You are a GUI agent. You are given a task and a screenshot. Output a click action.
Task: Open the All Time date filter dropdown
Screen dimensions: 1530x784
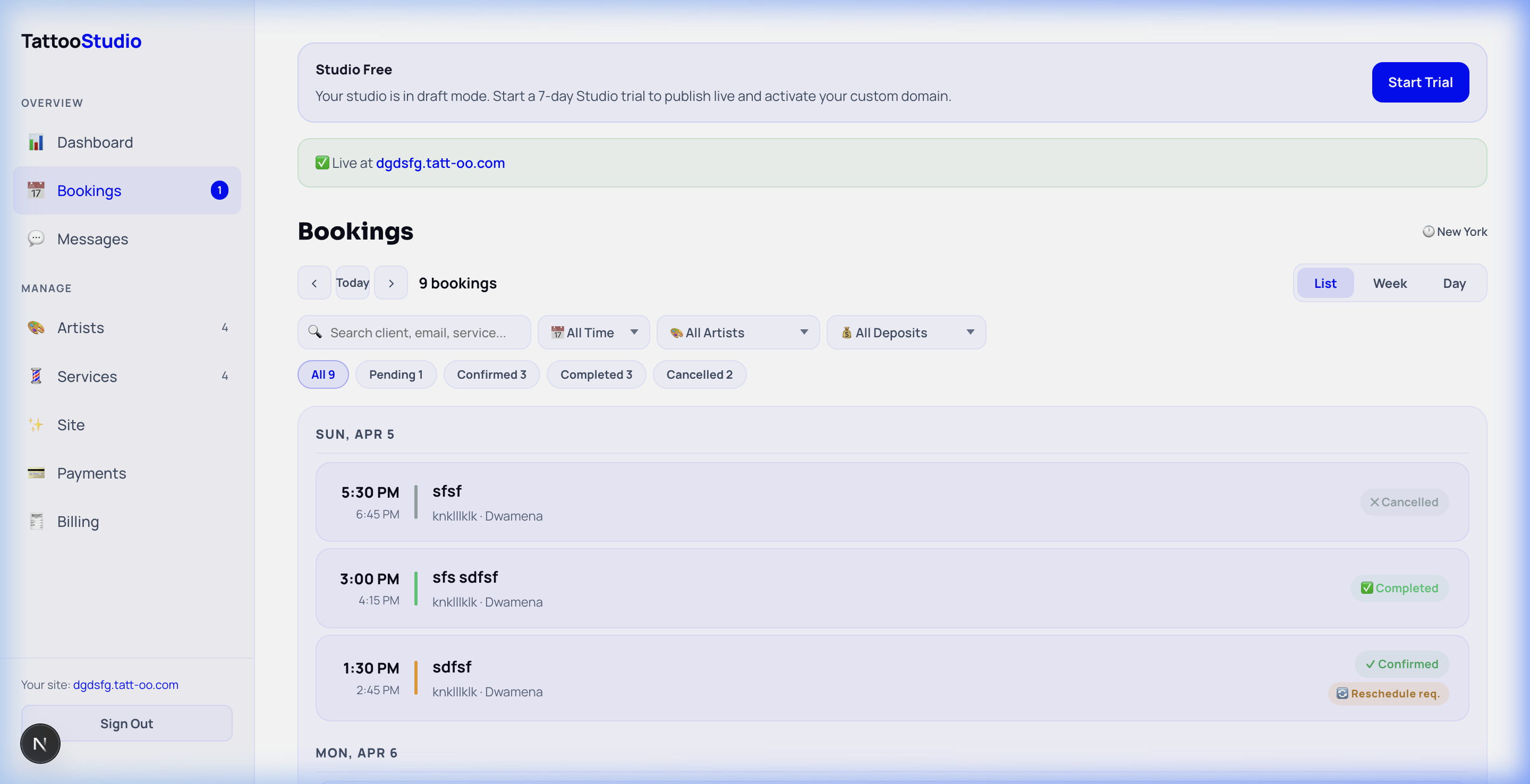coord(593,332)
